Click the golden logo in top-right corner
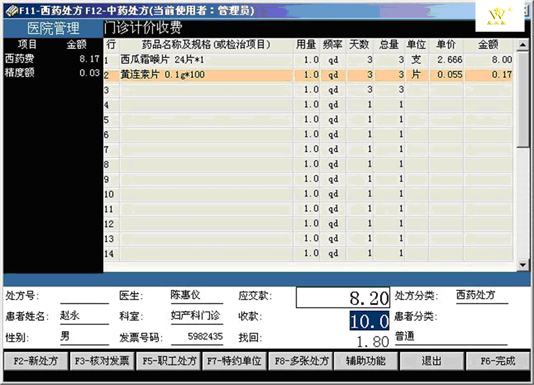Viewport: 534px width, 385px height. tap(499, 16)
